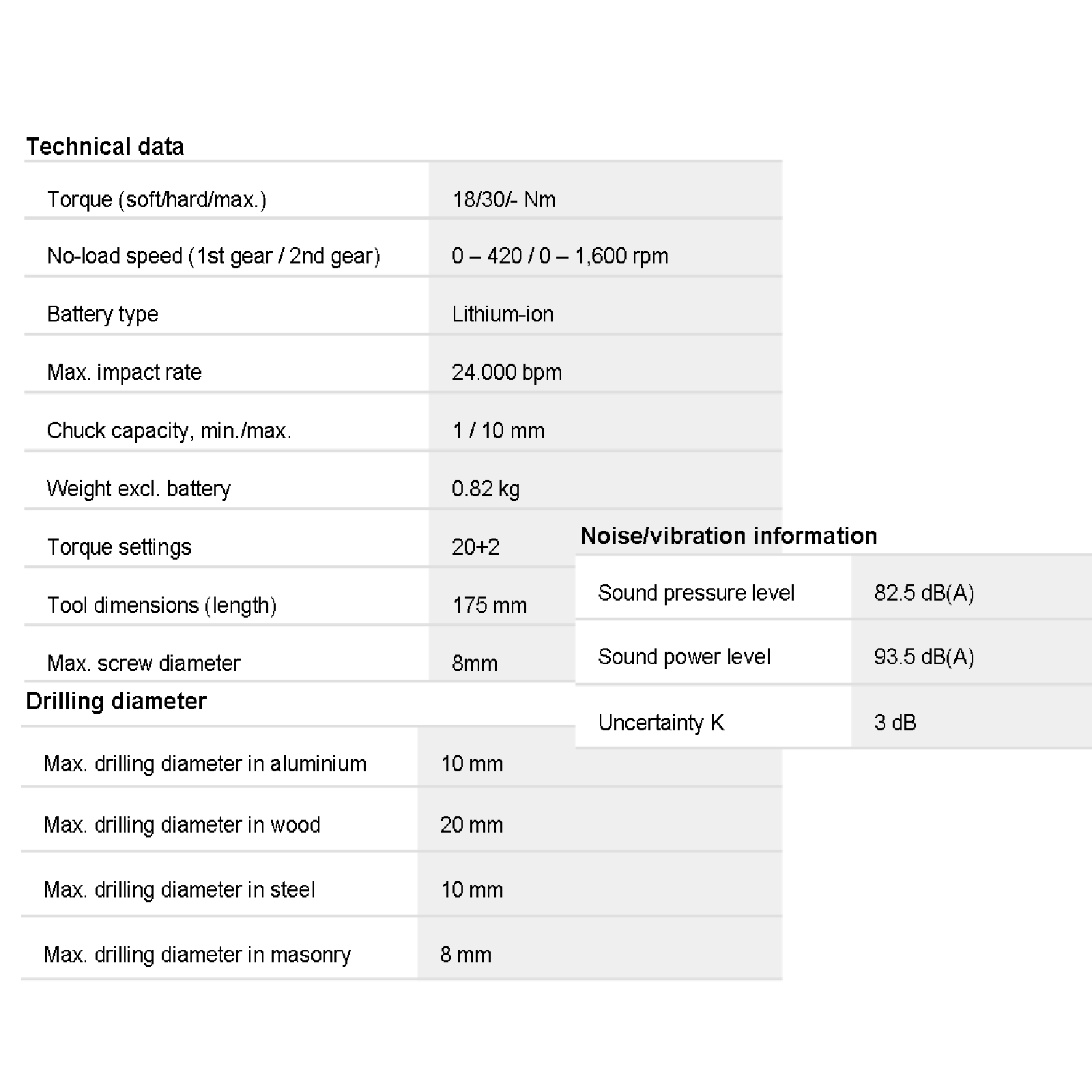Click the "18/30/- Nm" torque value
The width and height of the screenshot is (1092, 1092).
[504, 199]
